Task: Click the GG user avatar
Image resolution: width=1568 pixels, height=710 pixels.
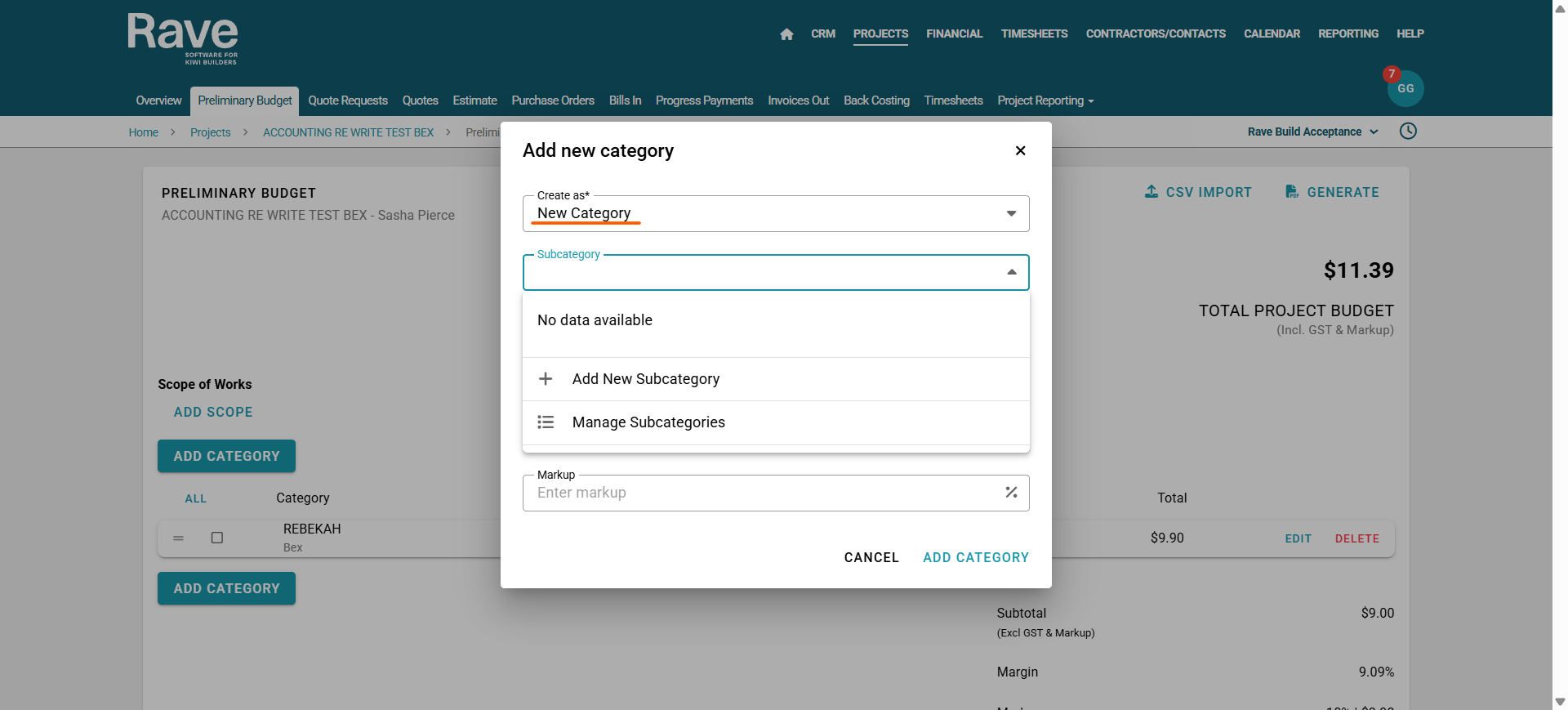Action: tap(1405, 89)
